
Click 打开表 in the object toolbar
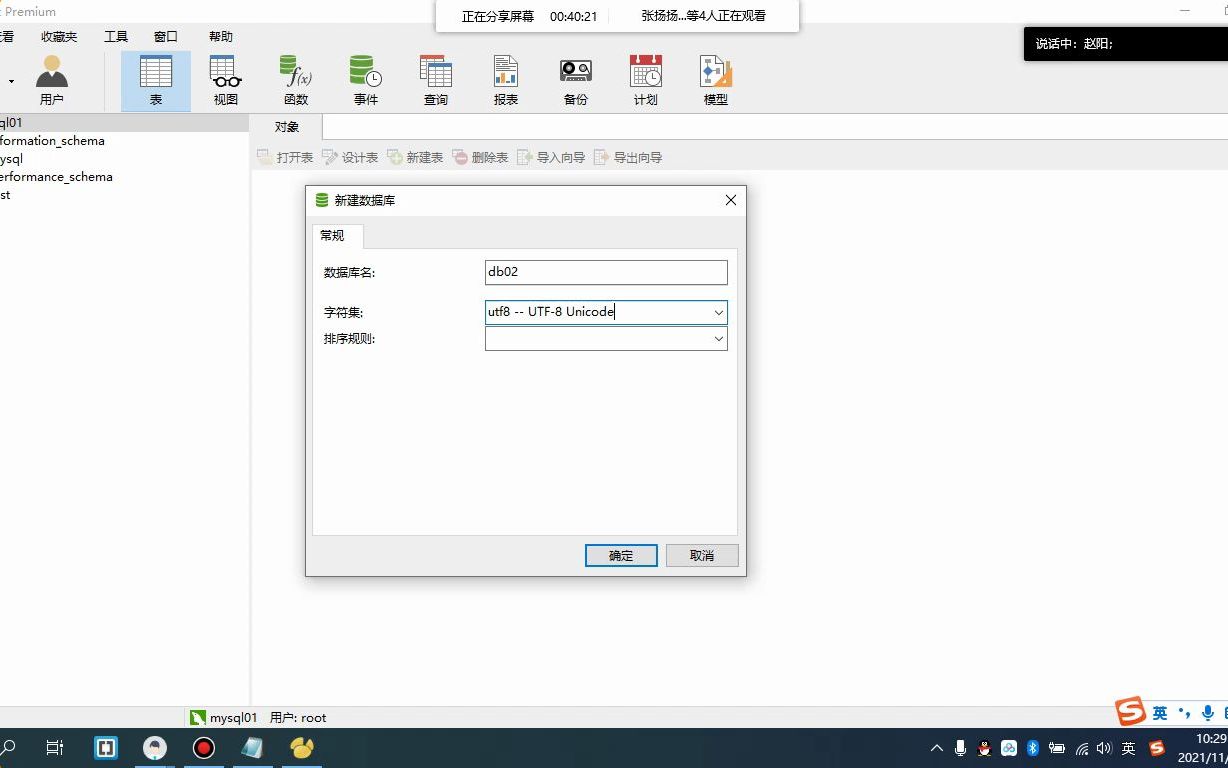pos(285,157)
